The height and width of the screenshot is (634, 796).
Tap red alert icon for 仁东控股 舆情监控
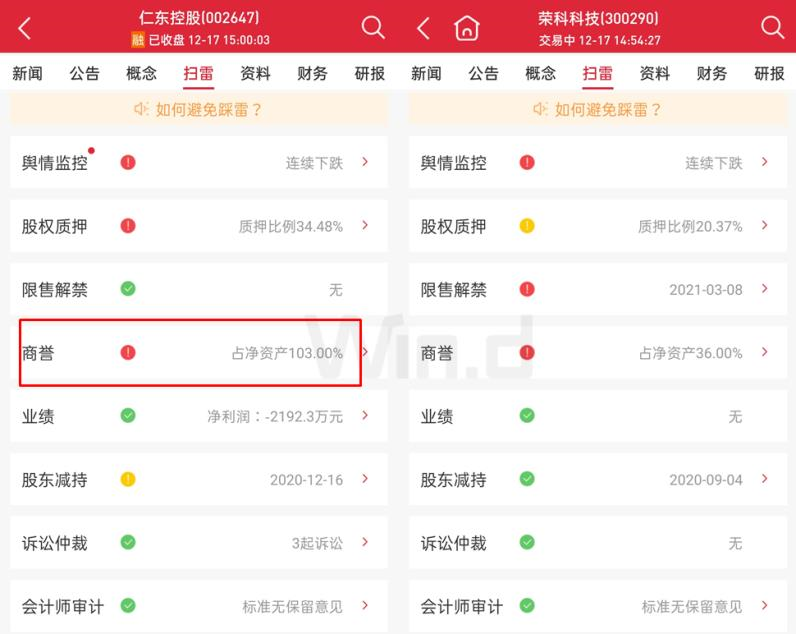(128, 162)
